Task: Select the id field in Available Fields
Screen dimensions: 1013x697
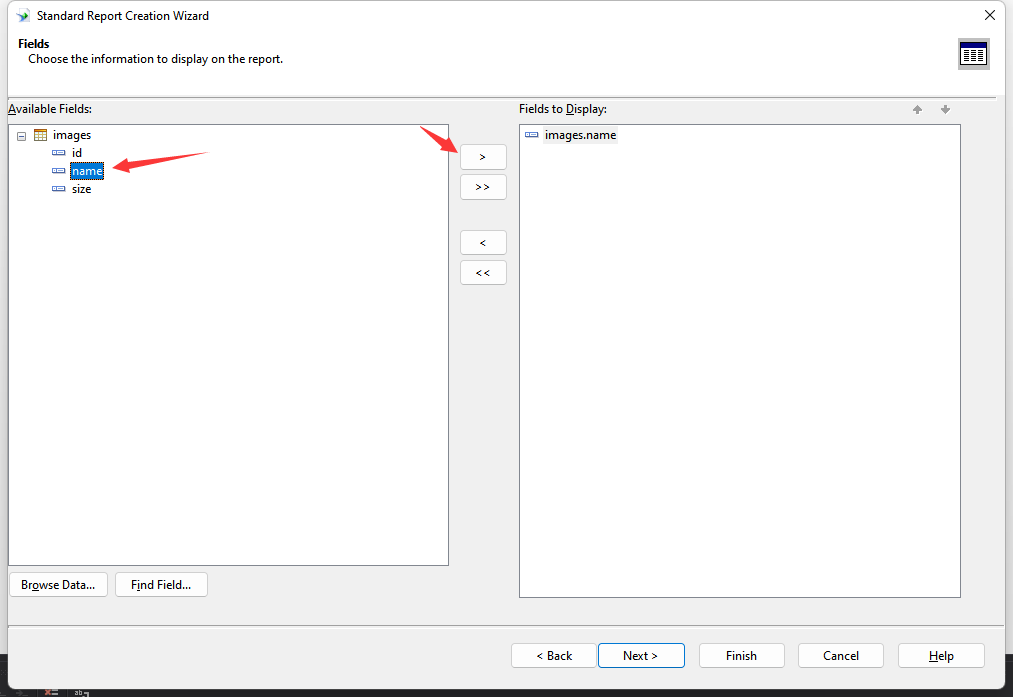Action: [77, 153]
